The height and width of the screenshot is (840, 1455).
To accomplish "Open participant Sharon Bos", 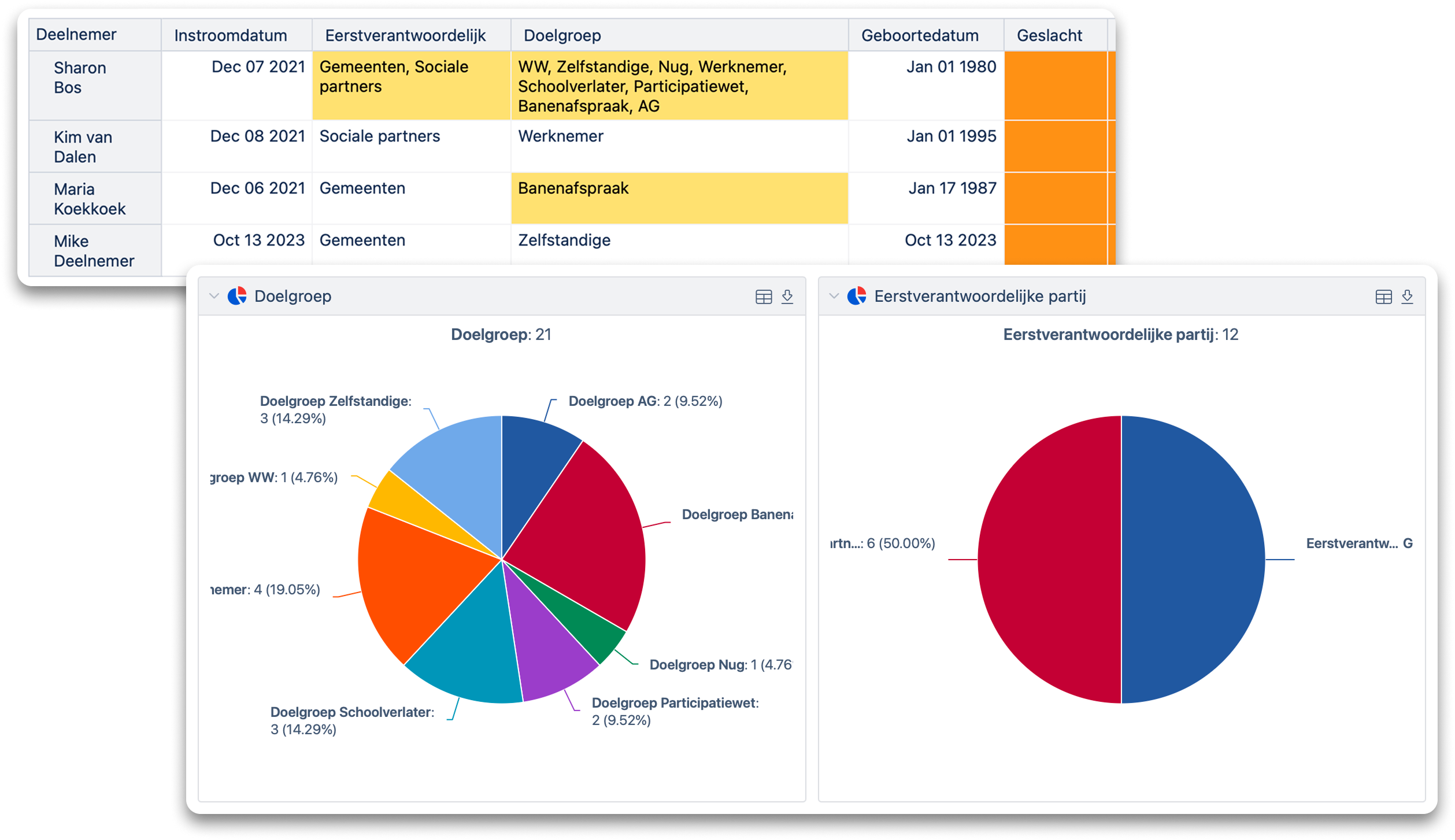I will (x=80, y=77).
